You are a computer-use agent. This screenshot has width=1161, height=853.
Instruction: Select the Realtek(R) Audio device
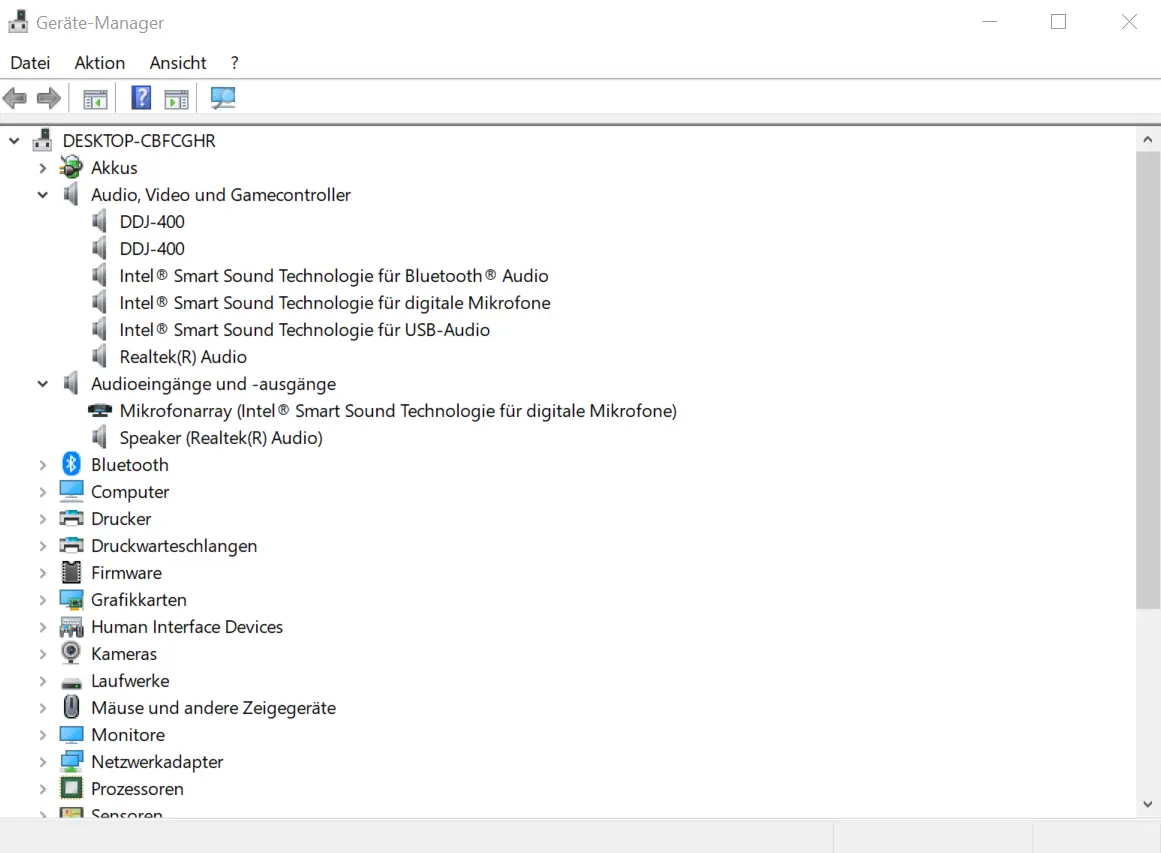(183, 357)
